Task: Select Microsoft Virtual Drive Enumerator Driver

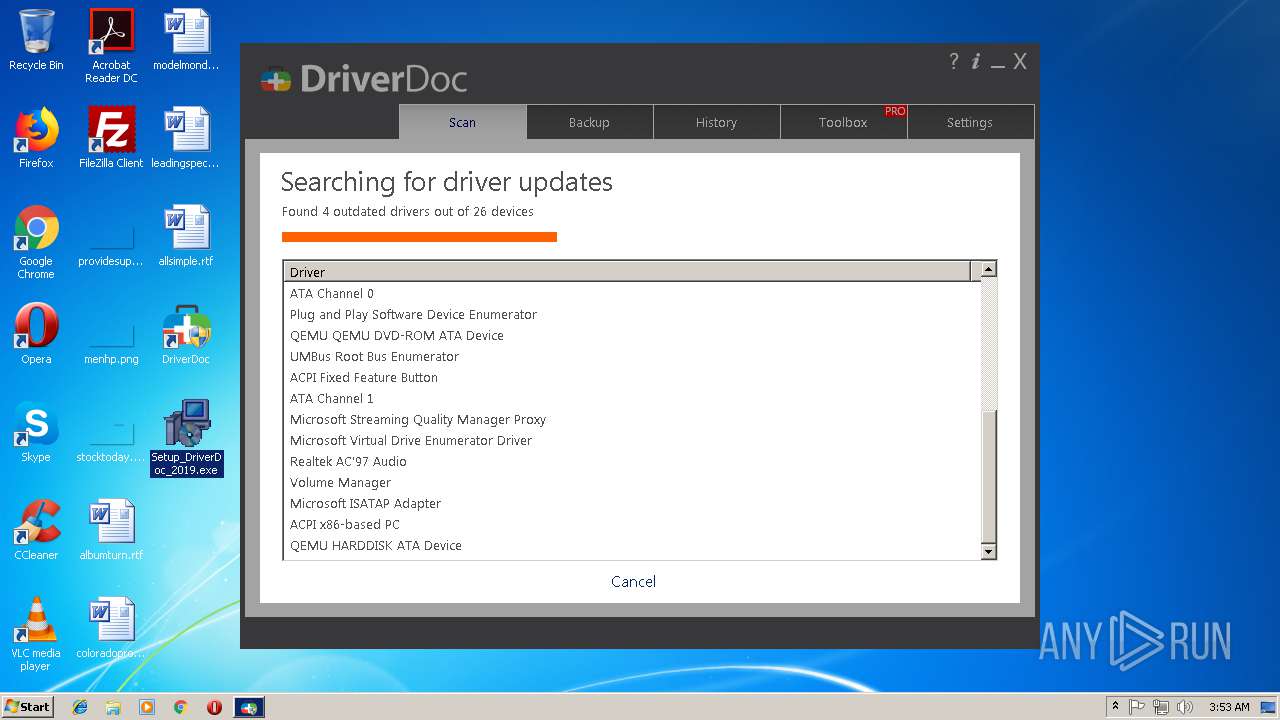Action: coord(631,440)
